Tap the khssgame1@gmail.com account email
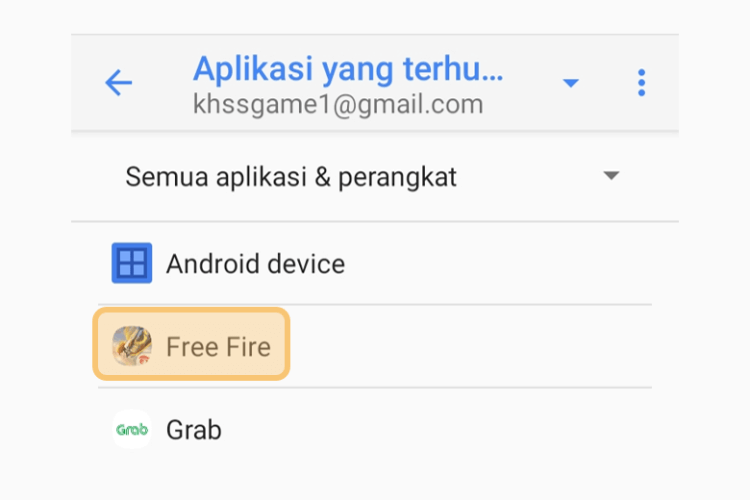 click(338, 104)
